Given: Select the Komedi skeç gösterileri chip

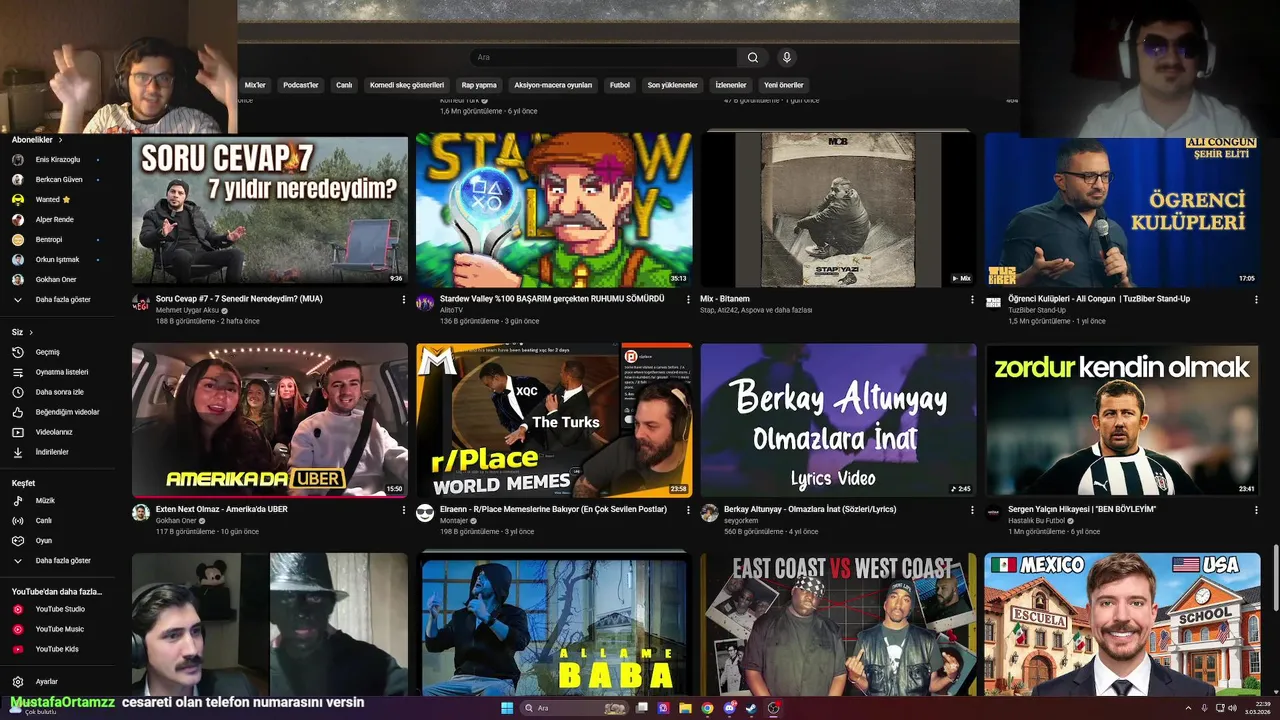Looking at the screenshot, I should tap(407, 85).
